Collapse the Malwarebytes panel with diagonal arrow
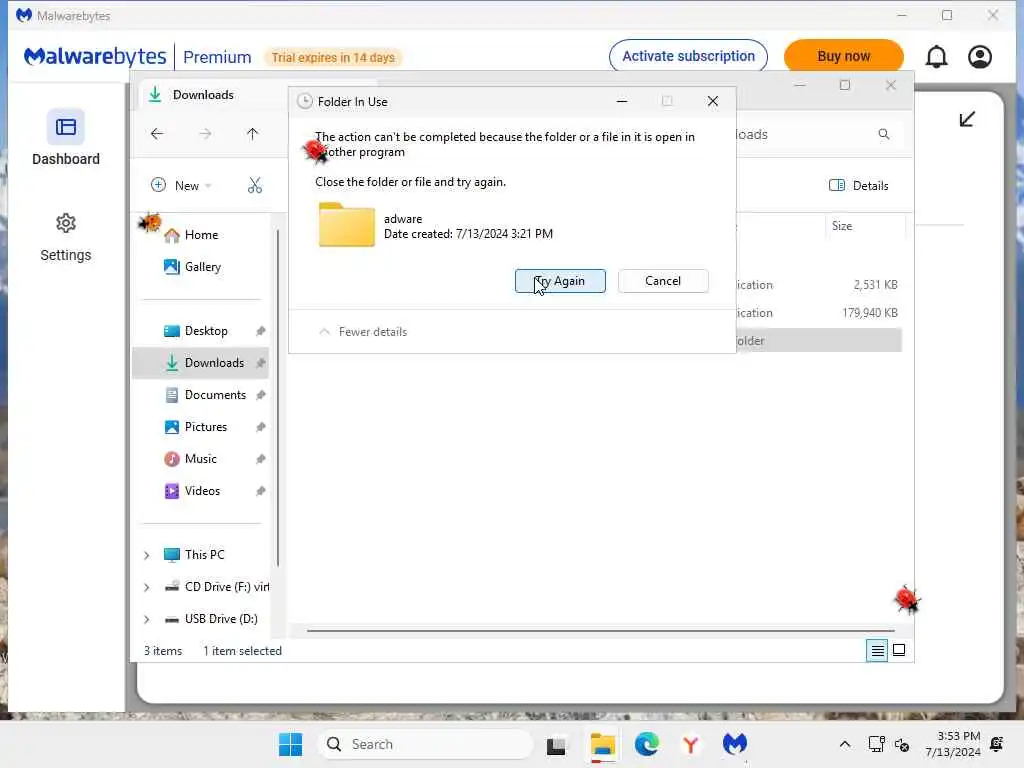The width and height of the screenshot is (1024, 768). [x=967, y=119]
